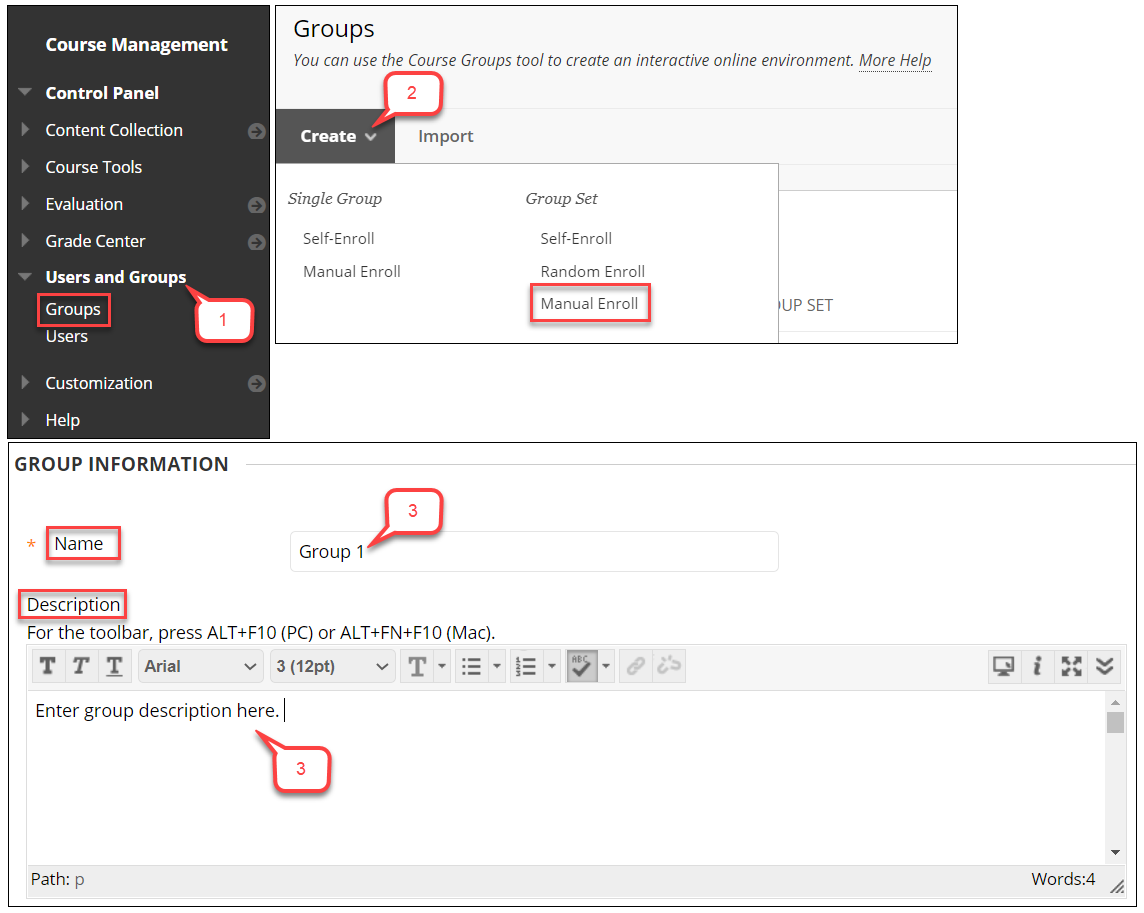
Task: Toggle the ABC spell checker
Action: (x=581, y=666)
